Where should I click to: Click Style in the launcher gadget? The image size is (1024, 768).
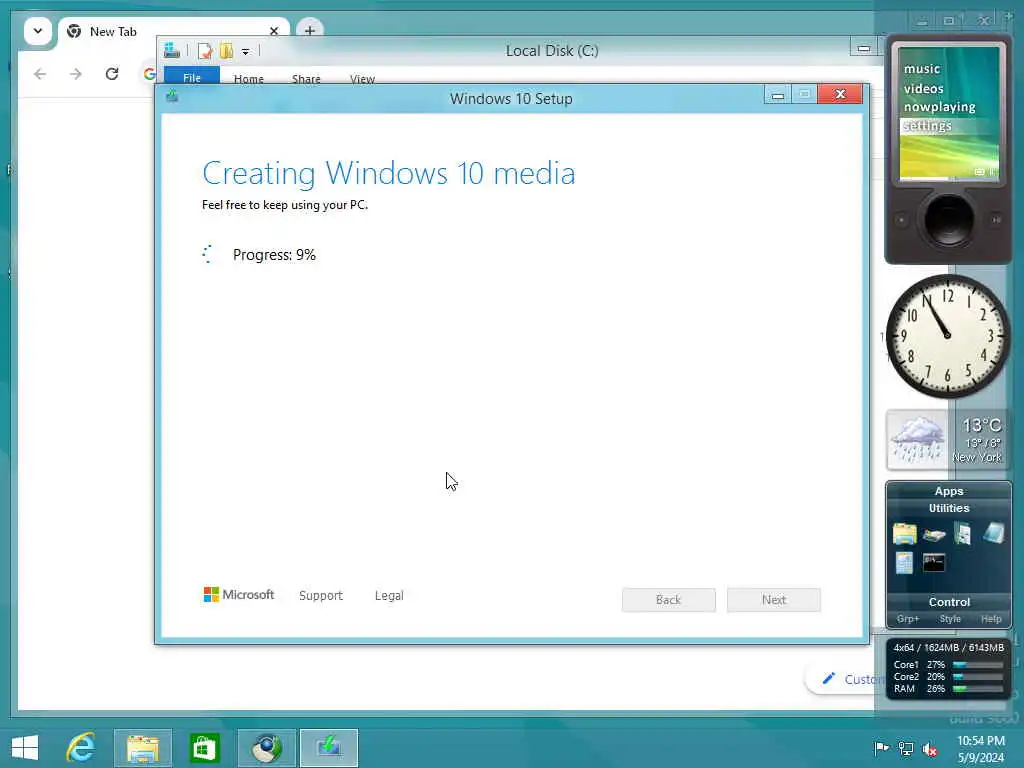[950, 619]
